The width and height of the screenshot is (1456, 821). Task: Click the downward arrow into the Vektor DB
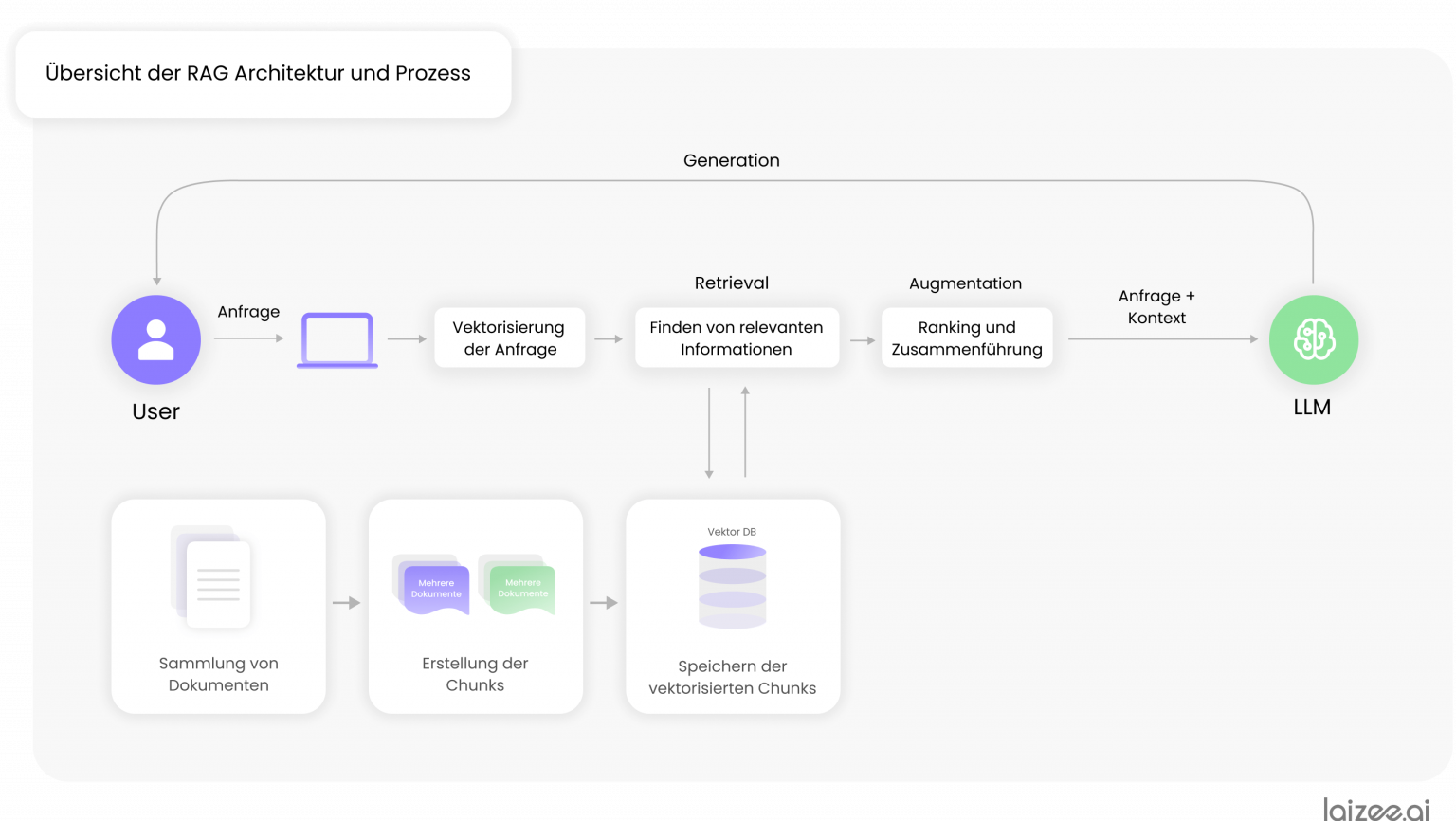pos(711,431)
